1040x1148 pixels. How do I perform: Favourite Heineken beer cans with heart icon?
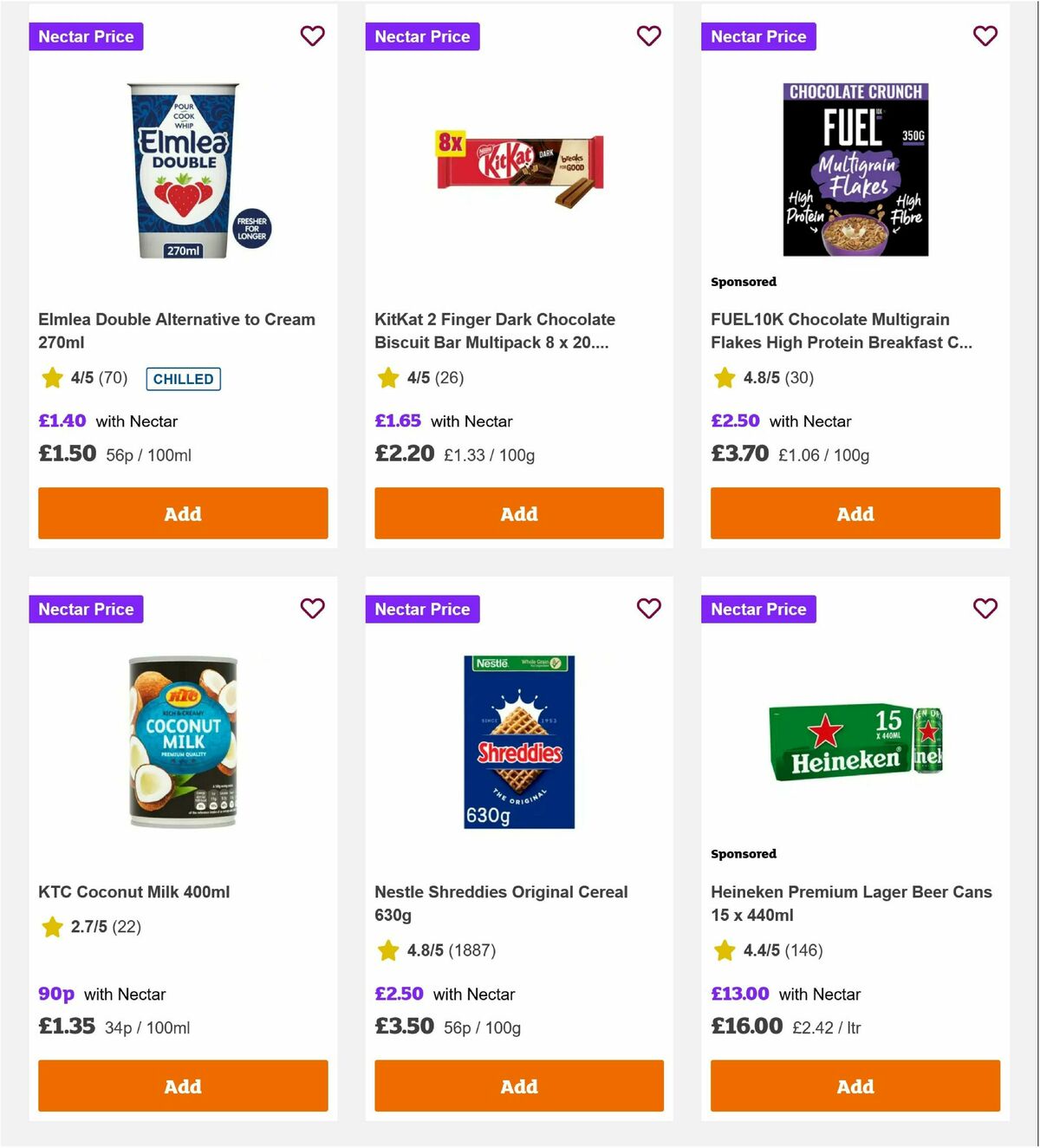[x=985, y=609]
